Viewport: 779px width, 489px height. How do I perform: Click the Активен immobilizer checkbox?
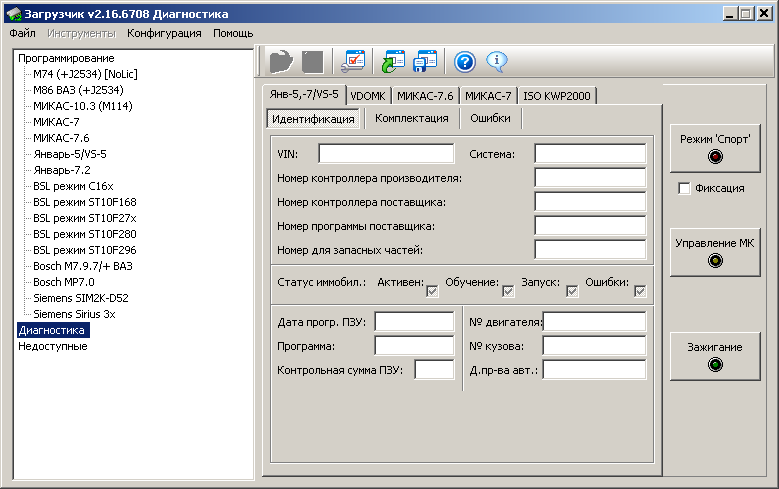[433, 291]
